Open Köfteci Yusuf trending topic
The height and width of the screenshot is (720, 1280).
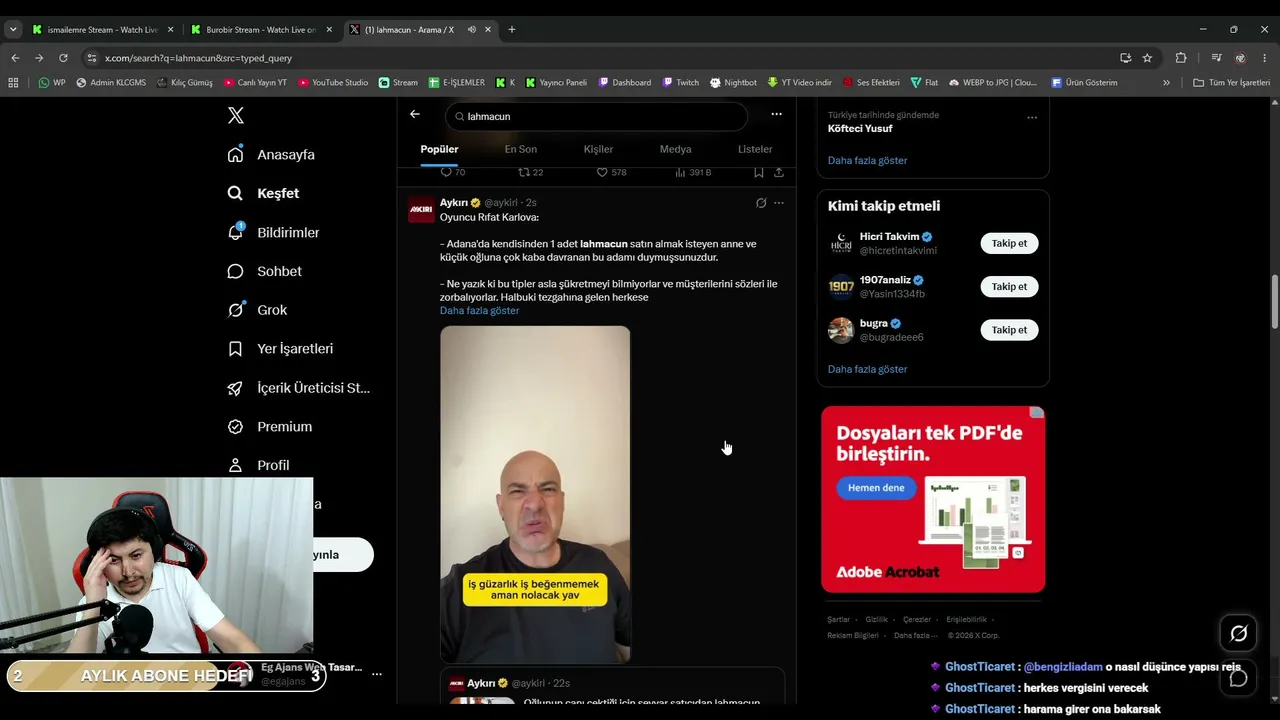point(860,129)
